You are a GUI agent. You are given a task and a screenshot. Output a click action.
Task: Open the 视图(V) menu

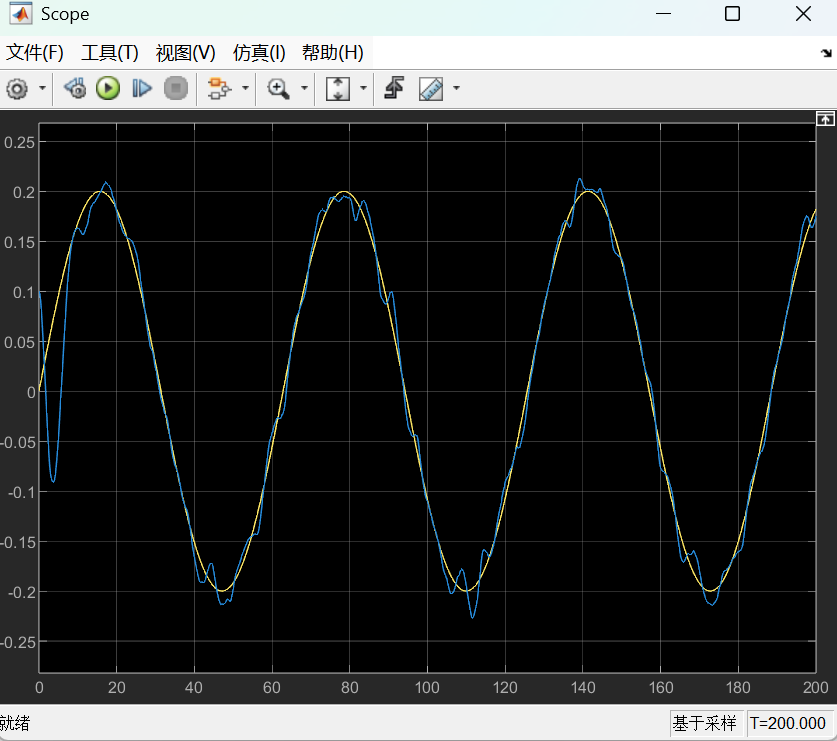(x=185, y=53)
